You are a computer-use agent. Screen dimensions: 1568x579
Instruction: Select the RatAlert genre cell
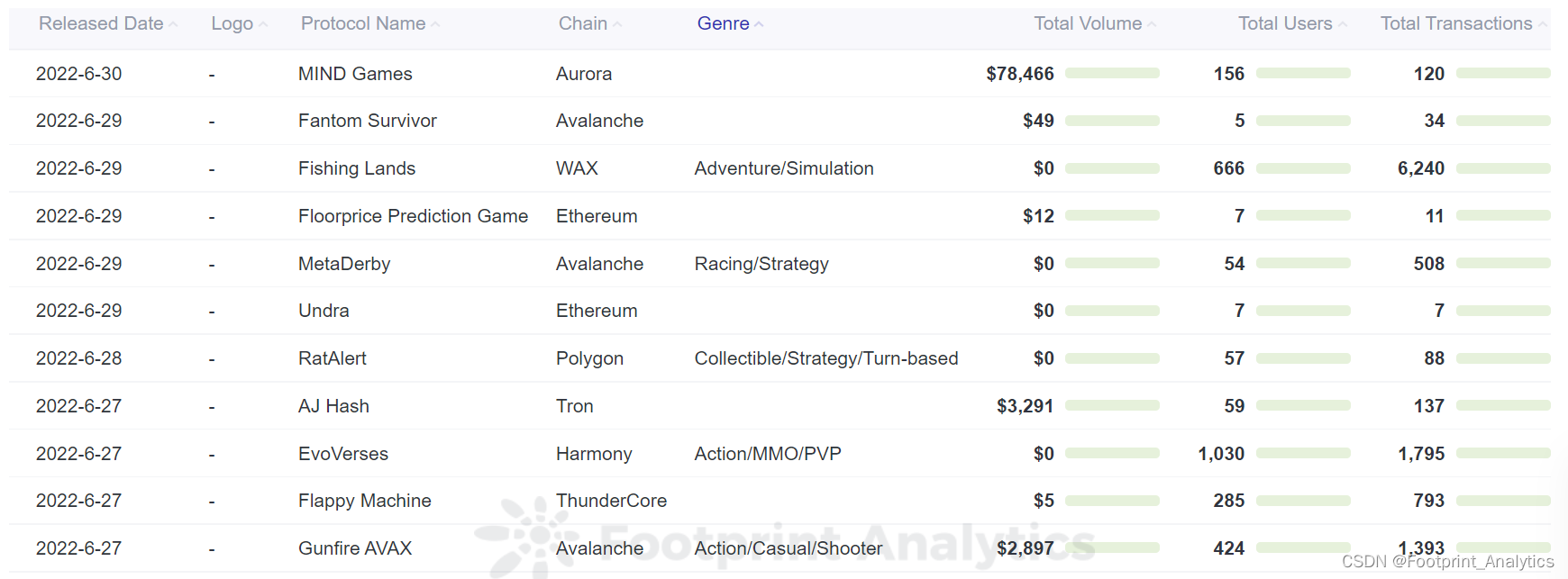(825, 358)
